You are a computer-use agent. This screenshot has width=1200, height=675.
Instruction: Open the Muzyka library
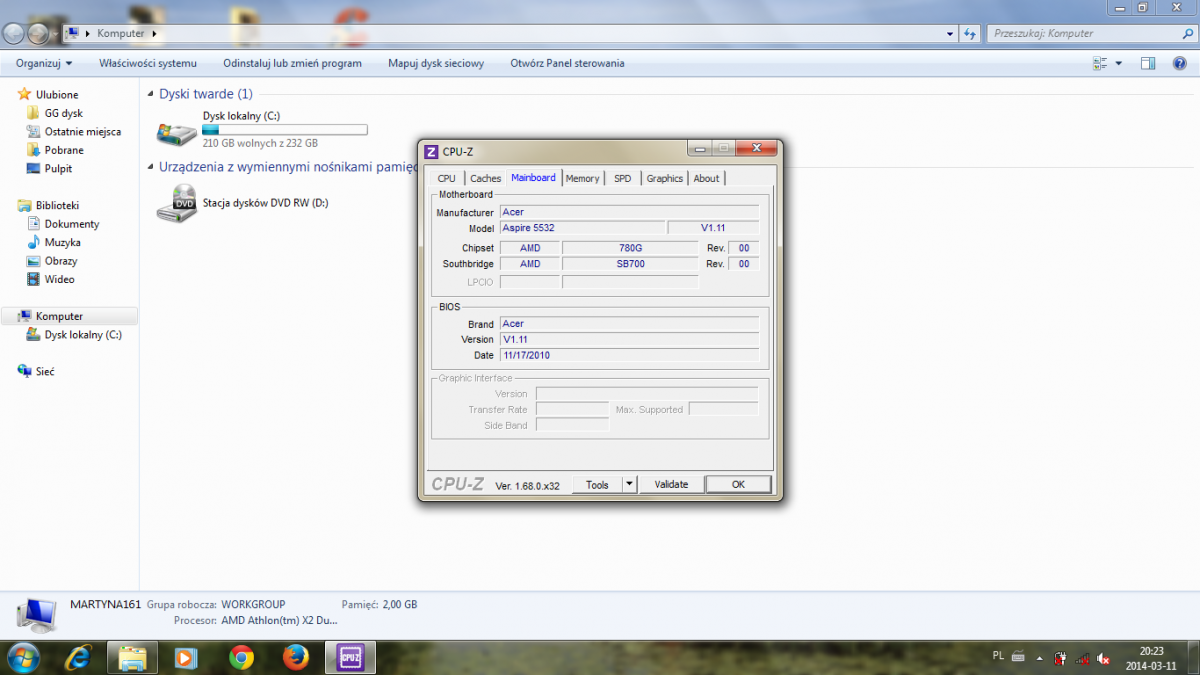(x=63, y=242)
